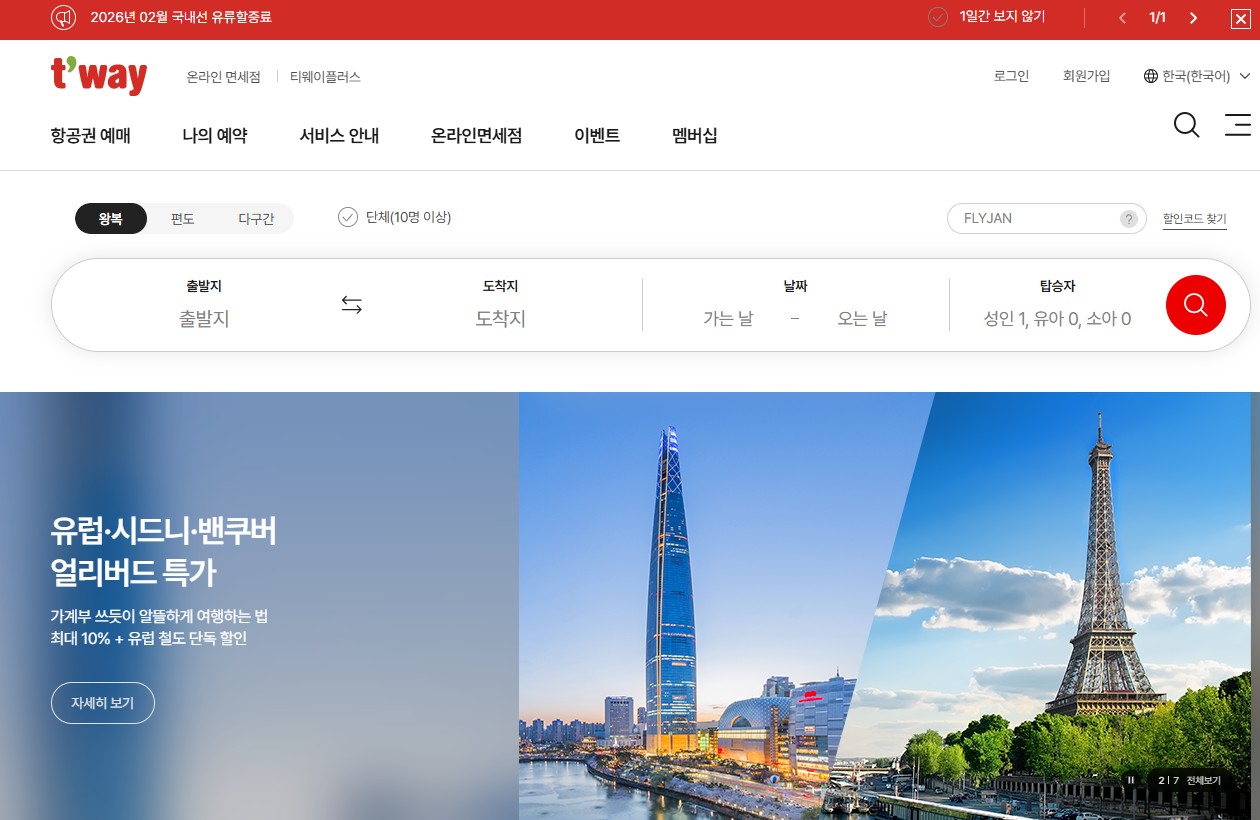Open the 가는 날 date picker
This screenshot has height=820, width=1260.
[729, 318]
